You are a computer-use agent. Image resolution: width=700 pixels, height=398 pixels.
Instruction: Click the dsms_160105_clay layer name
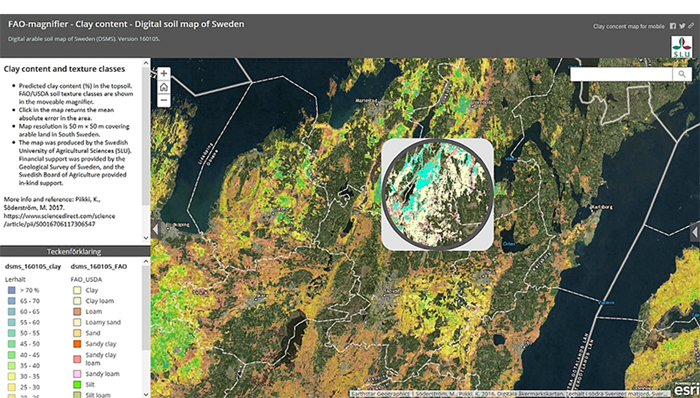33,266
